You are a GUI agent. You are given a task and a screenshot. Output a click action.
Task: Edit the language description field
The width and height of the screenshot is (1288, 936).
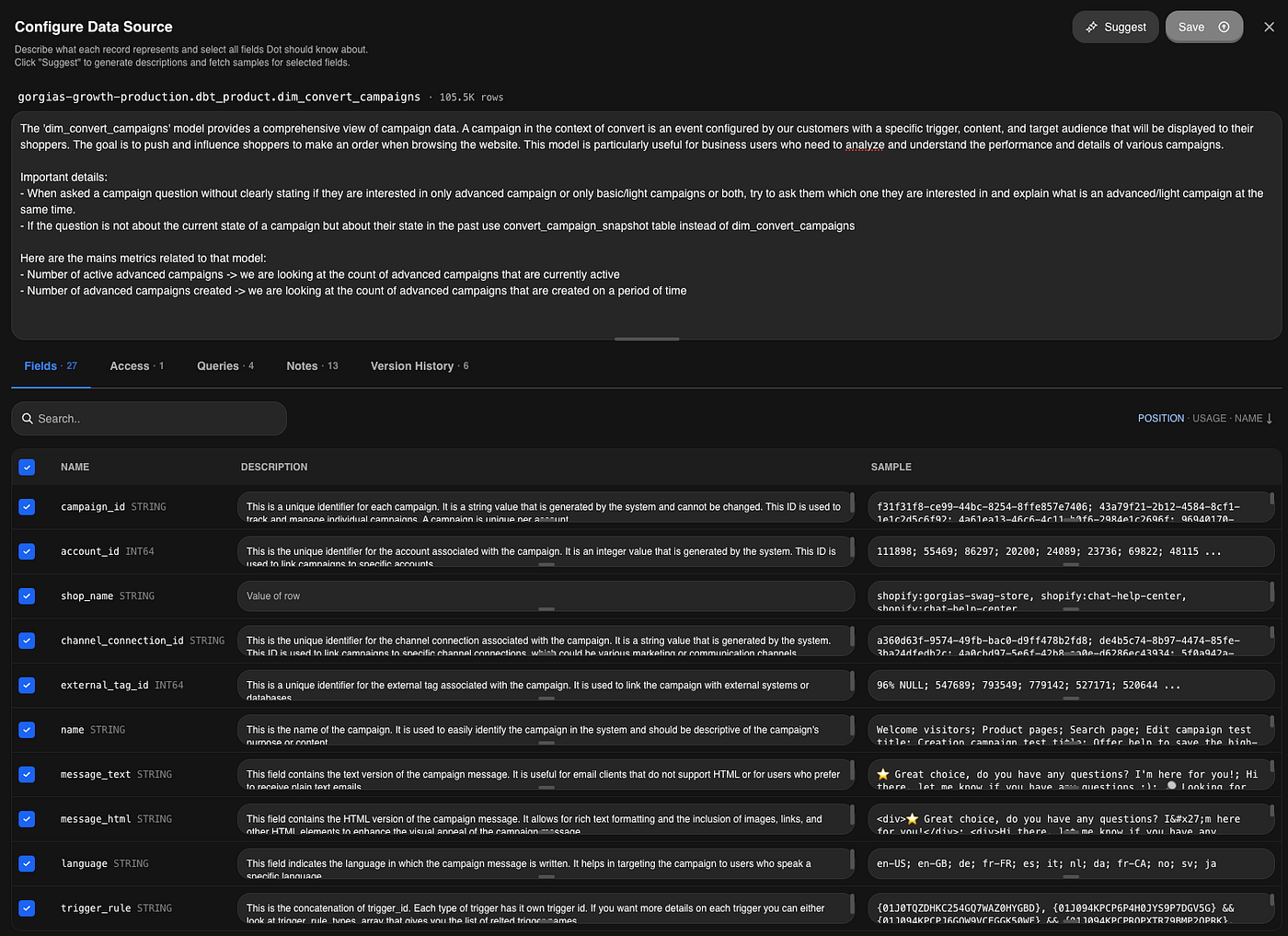pos(546,864)
